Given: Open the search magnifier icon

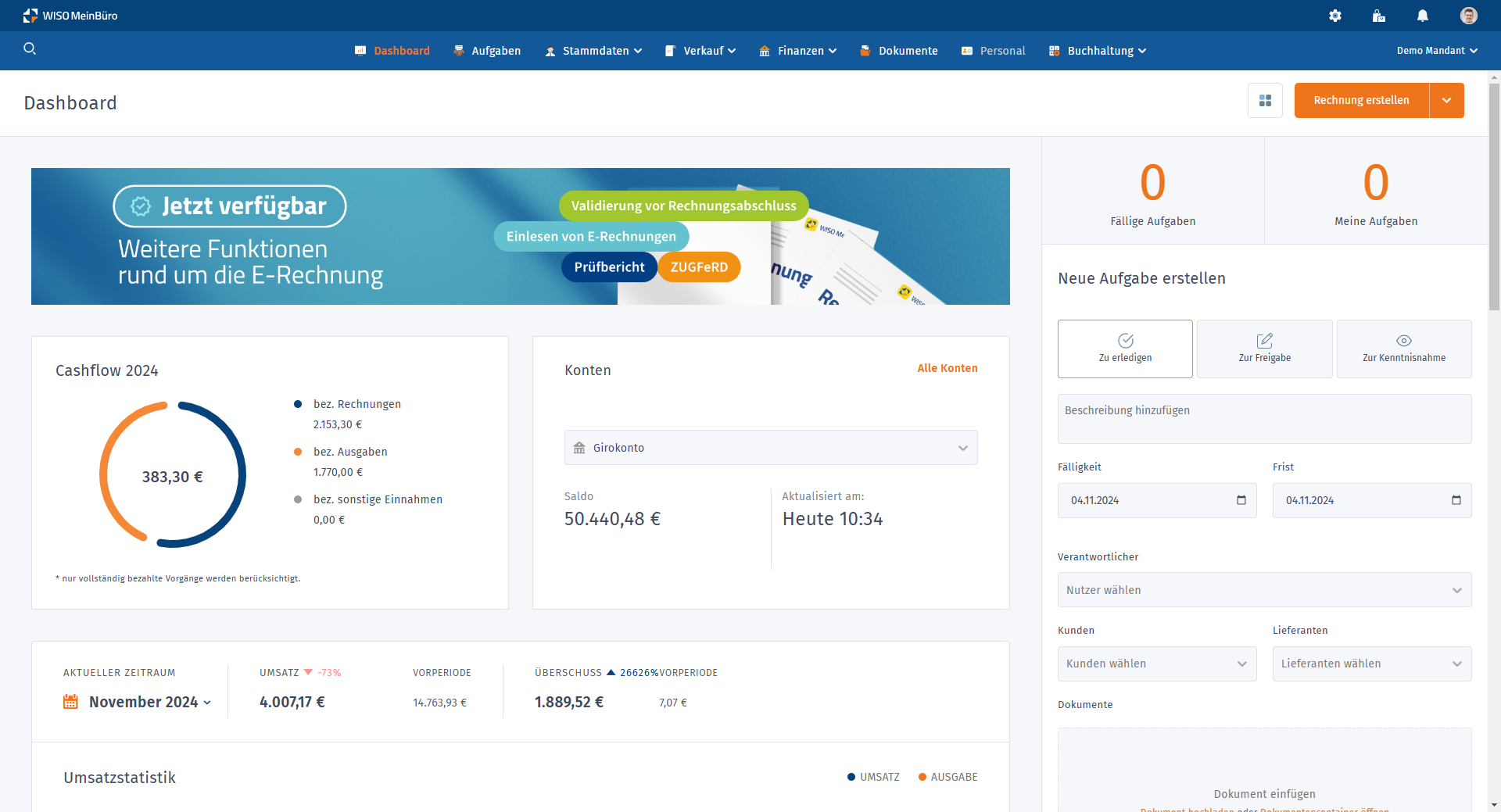Looking at the screenshot, I should (x=30, y=48).
